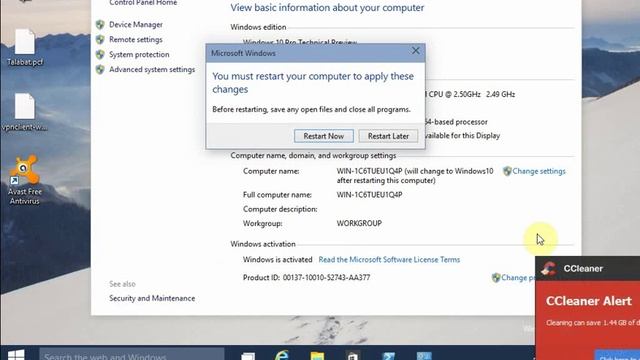Open Device Manager from the sidebar
The image size is (640, 360).
[136, 24]
